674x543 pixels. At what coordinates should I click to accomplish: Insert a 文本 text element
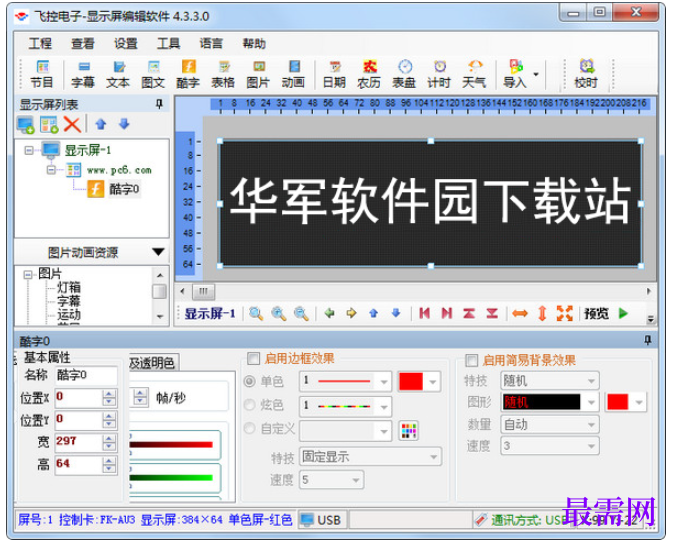pyautogui.click(x=118, y=74)
